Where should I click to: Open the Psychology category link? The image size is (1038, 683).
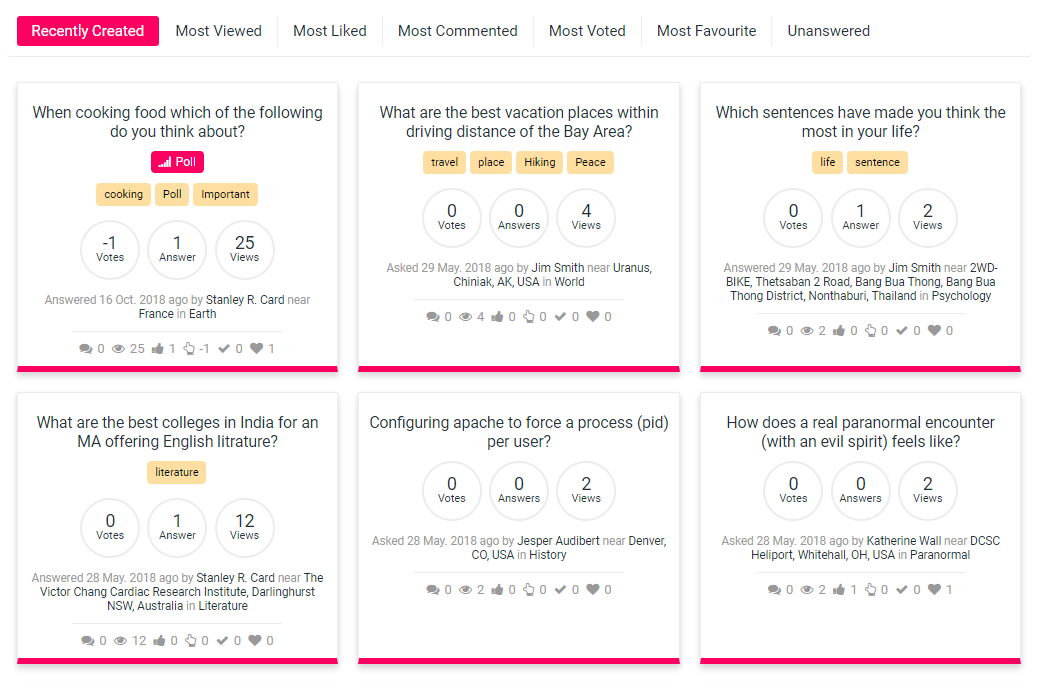(961, 296)
